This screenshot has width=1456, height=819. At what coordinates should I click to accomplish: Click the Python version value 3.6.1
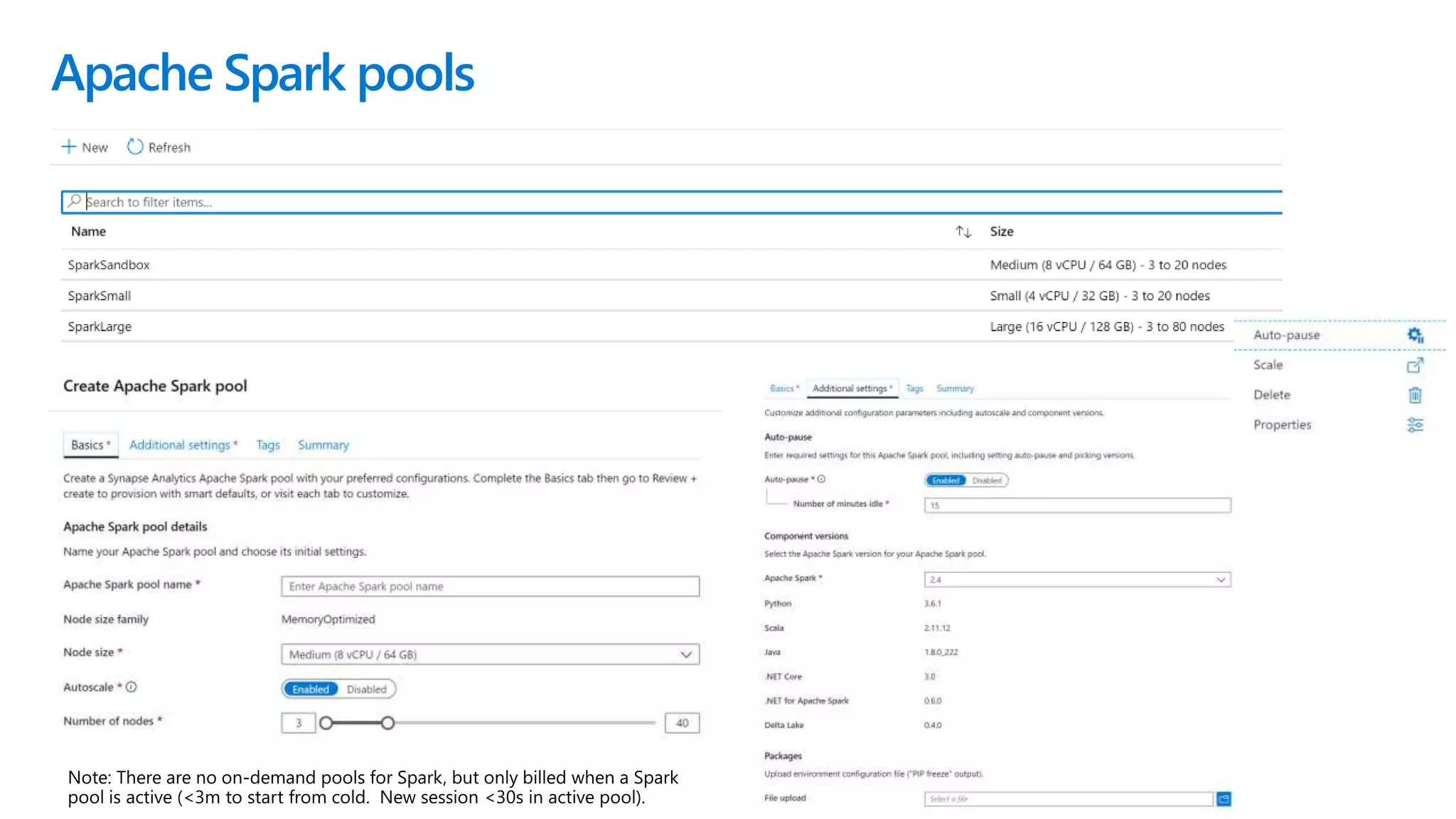932,604
